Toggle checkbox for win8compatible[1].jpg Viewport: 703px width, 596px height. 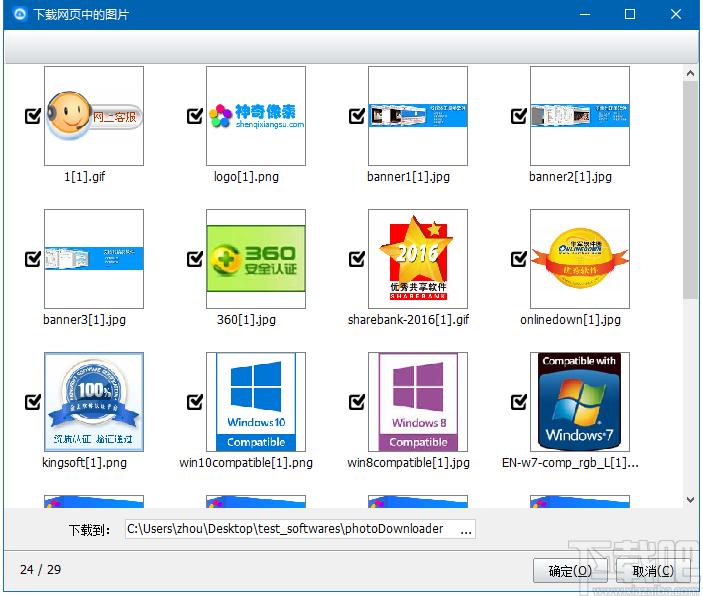click(x=357, y=402)
